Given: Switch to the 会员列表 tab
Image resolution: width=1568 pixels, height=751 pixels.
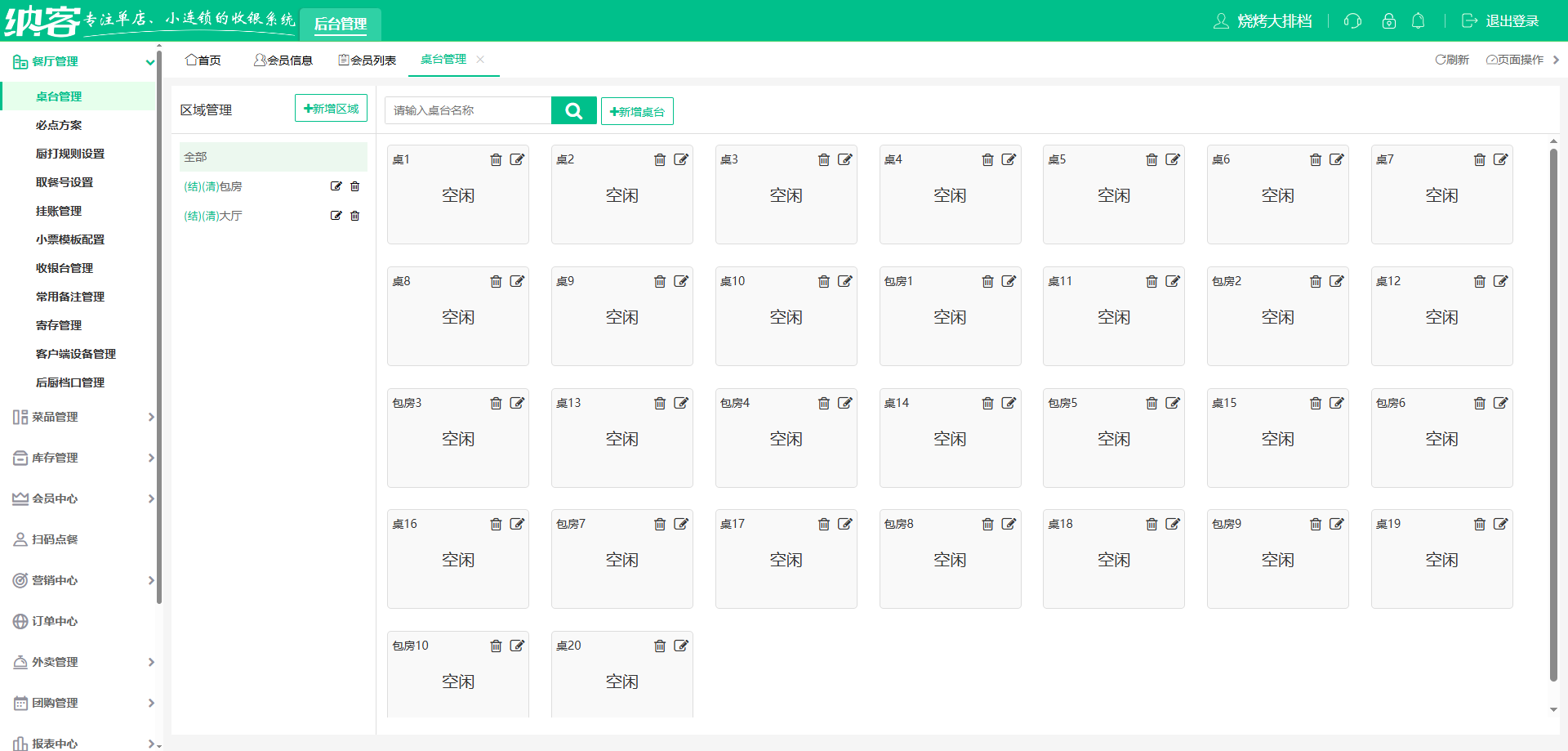Looking at the screenshot, I should 367,60.
